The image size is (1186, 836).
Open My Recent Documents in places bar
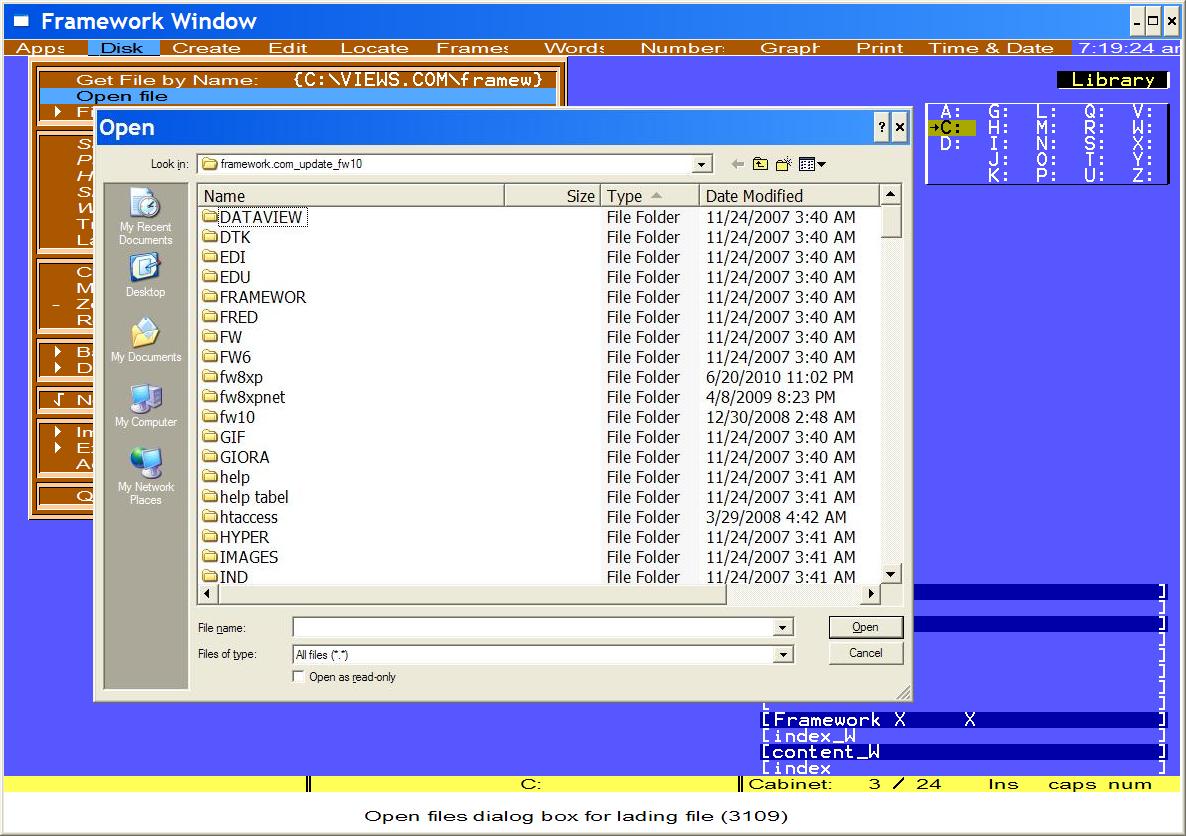click(145, 216)
